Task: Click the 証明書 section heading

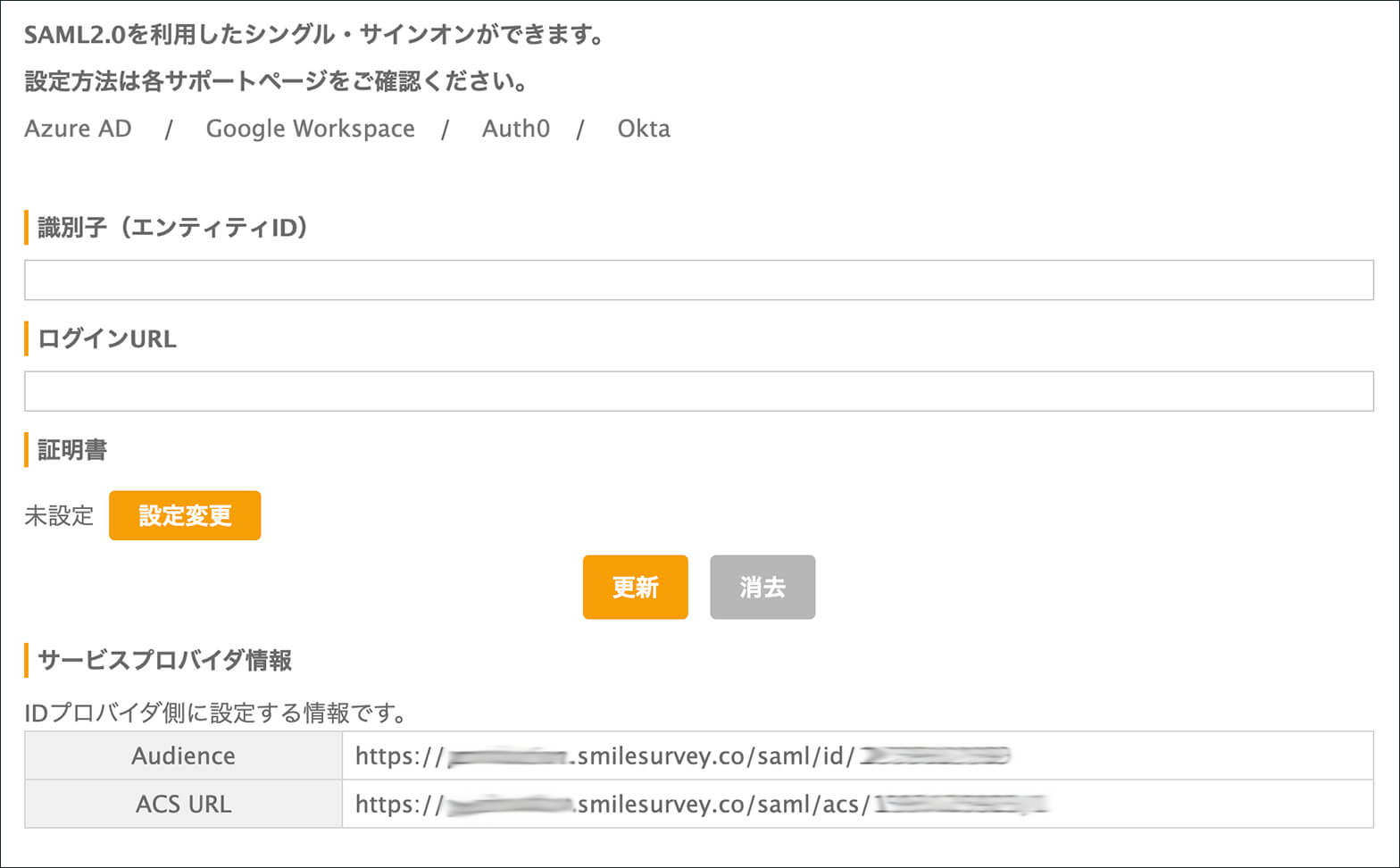Action: [72, 450]
